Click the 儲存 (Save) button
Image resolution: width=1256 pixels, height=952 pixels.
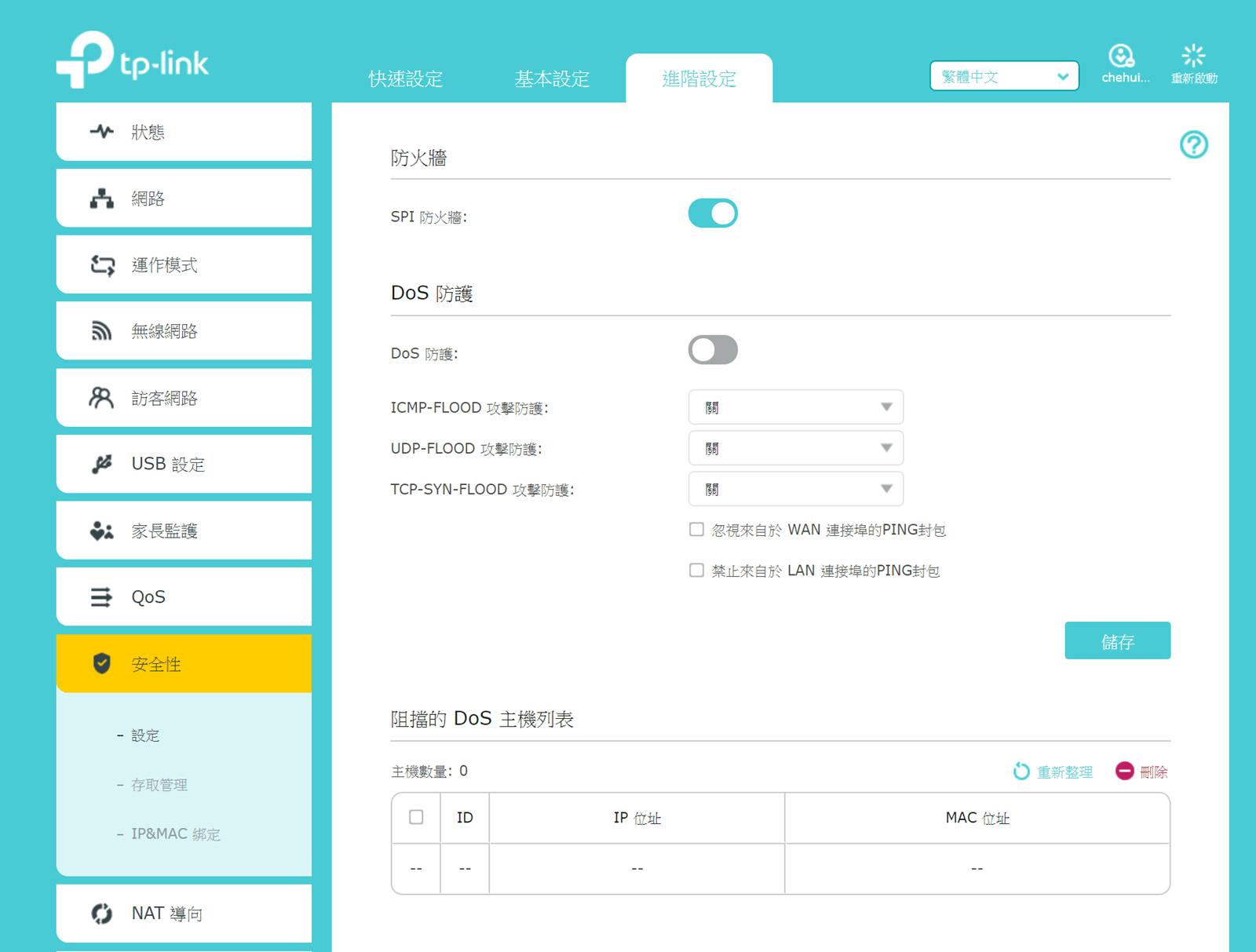1117,640
